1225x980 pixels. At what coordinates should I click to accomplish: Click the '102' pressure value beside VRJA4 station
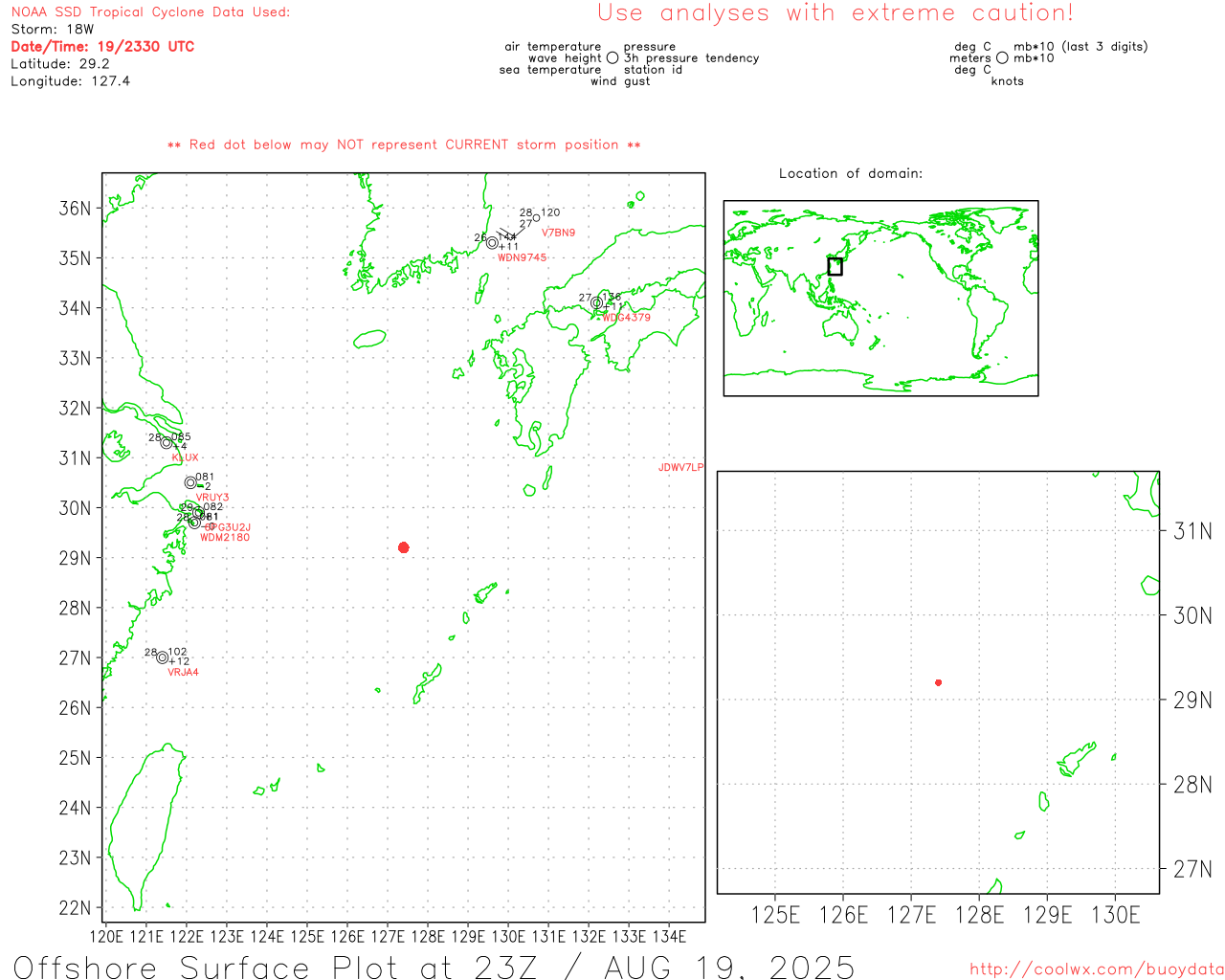178,652
